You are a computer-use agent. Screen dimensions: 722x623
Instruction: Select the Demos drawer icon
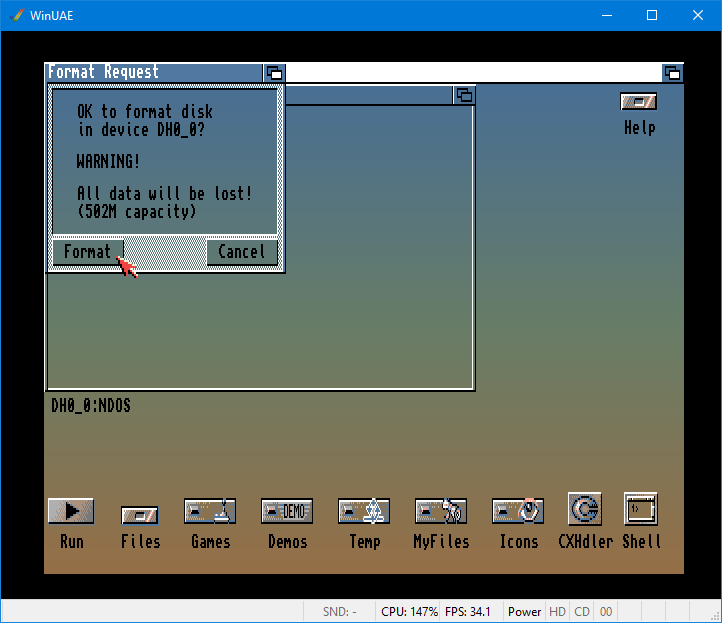pos(287,512)
